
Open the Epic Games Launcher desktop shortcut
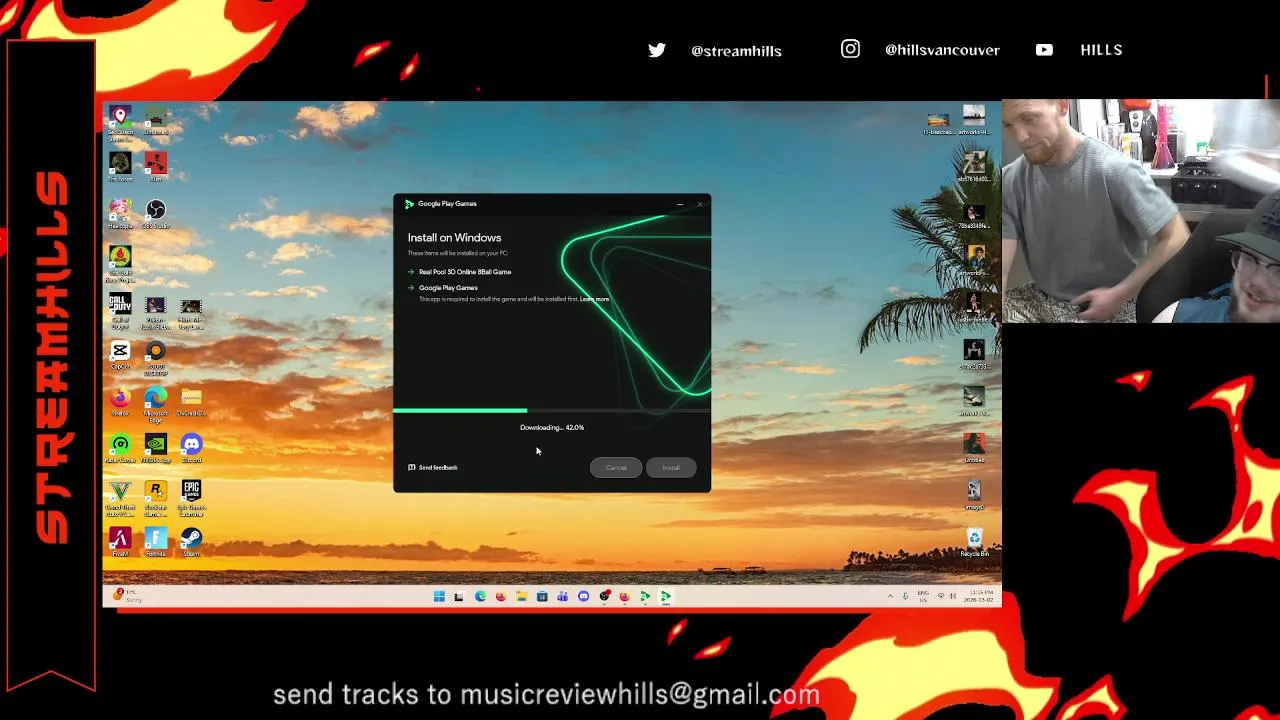(191, 497)
